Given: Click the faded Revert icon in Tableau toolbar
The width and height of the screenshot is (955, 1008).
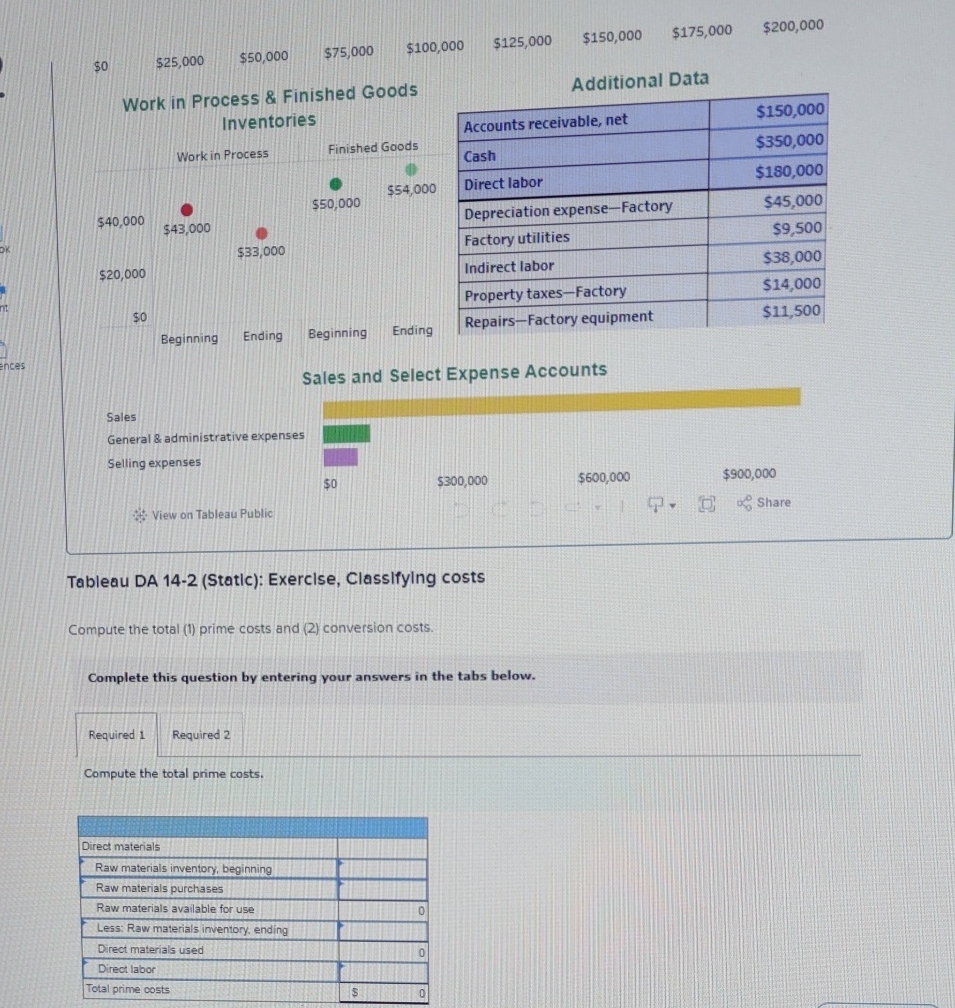Looking at the screenshot, I should pos(537,508).
